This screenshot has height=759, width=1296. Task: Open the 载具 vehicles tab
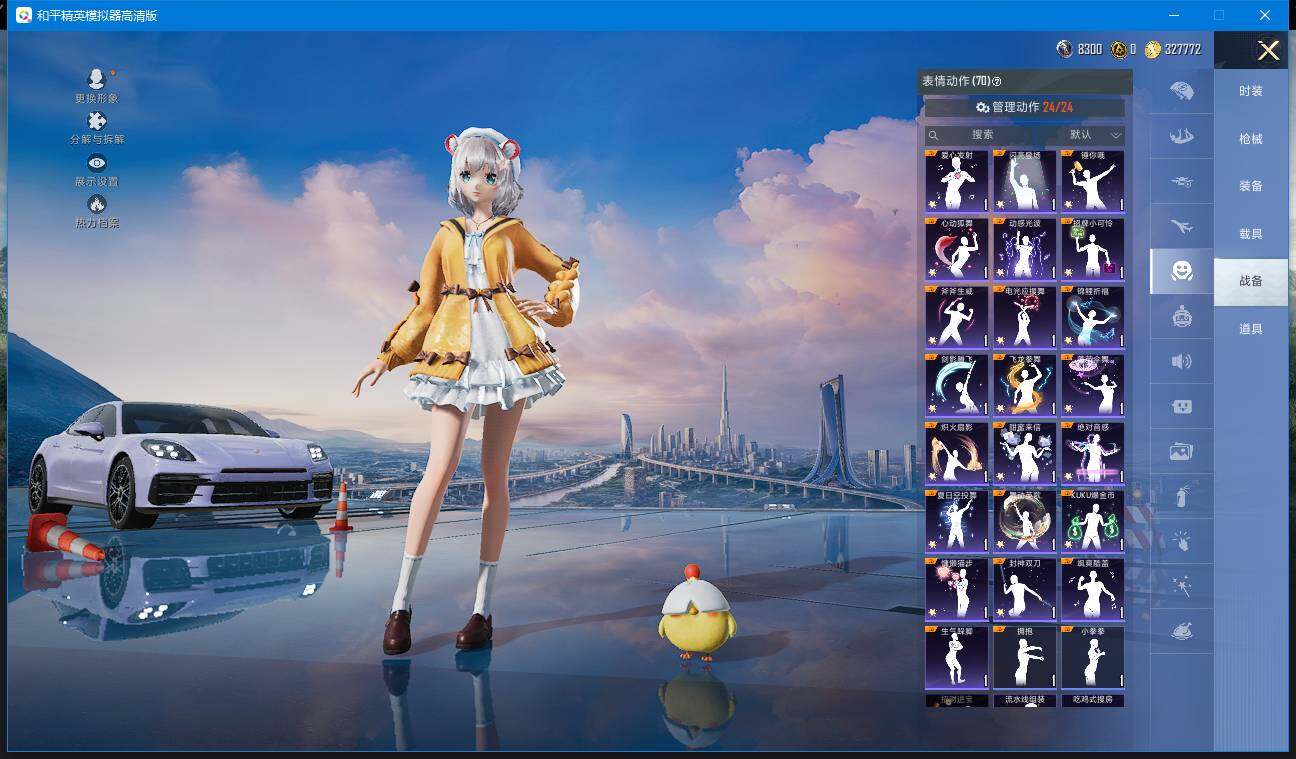coord(1250,234)
